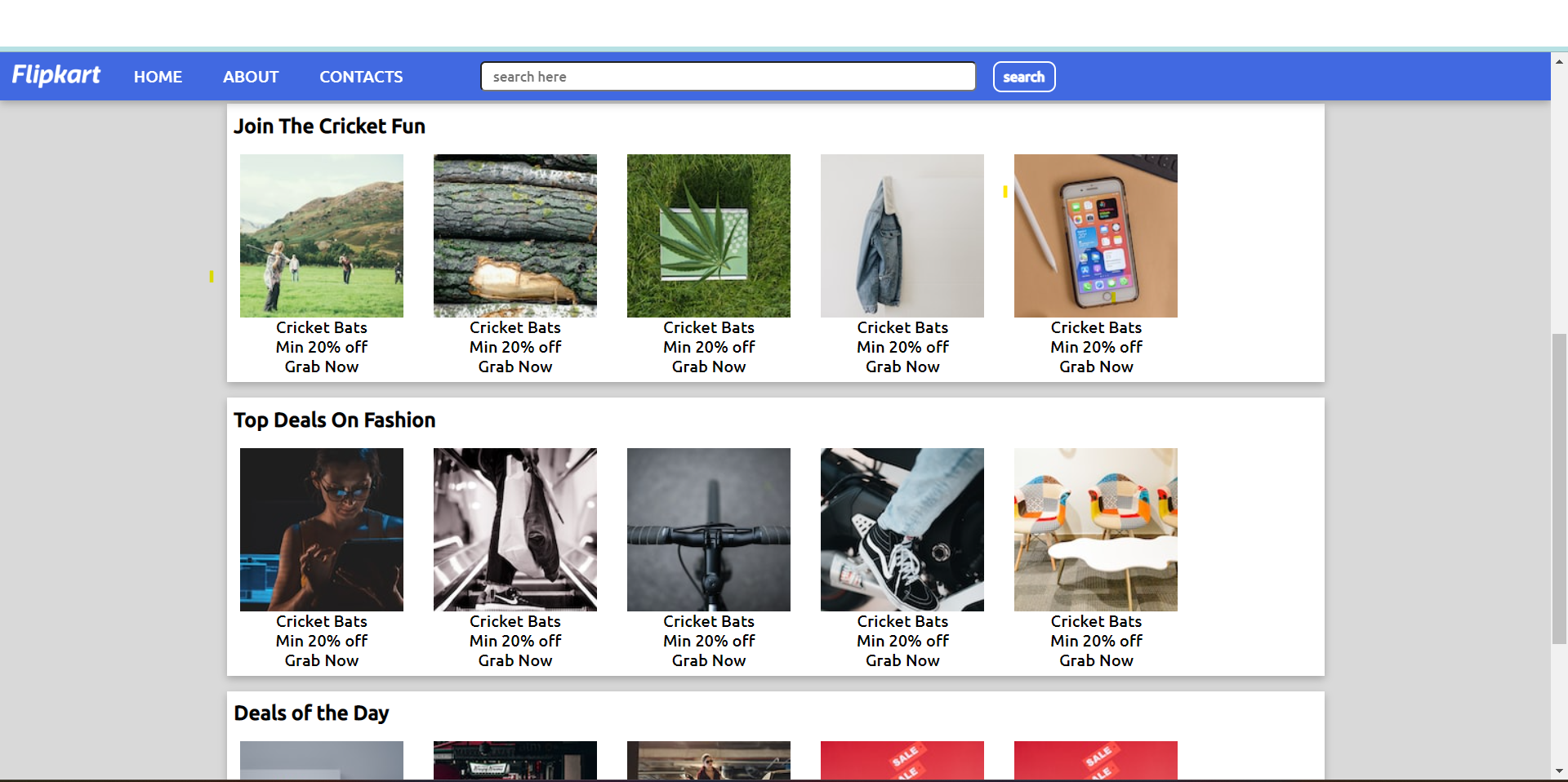Click 'Grab Now' under denim jacket
Viewport: 1568px width, 782px height.
(x=902, y=367)
